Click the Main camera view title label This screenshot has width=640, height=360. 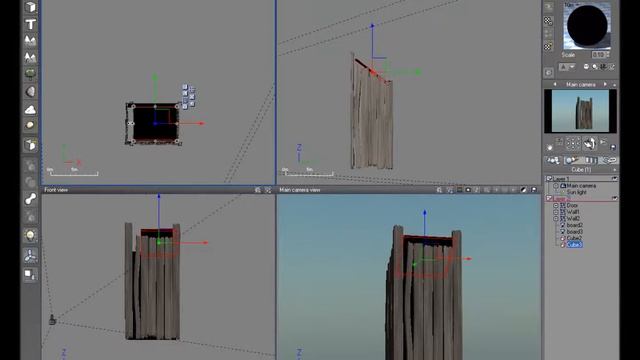(300, 190)
